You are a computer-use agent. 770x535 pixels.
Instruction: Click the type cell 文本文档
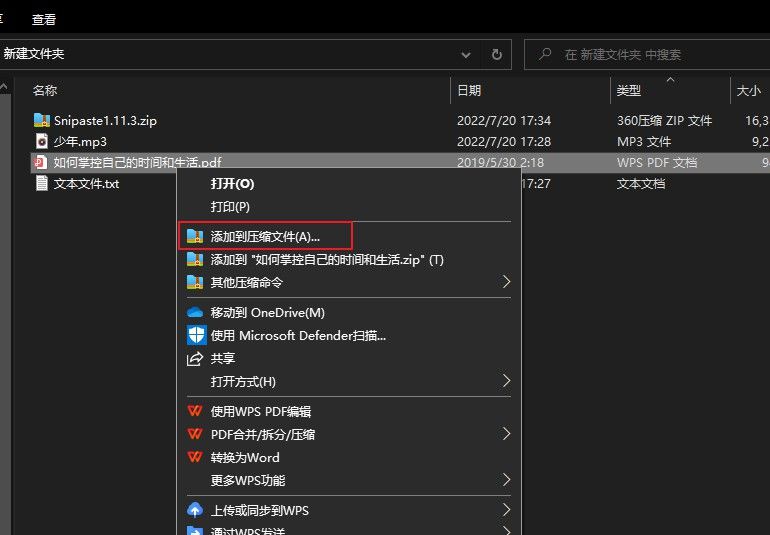pyautogui.click(x=641, y=184)
